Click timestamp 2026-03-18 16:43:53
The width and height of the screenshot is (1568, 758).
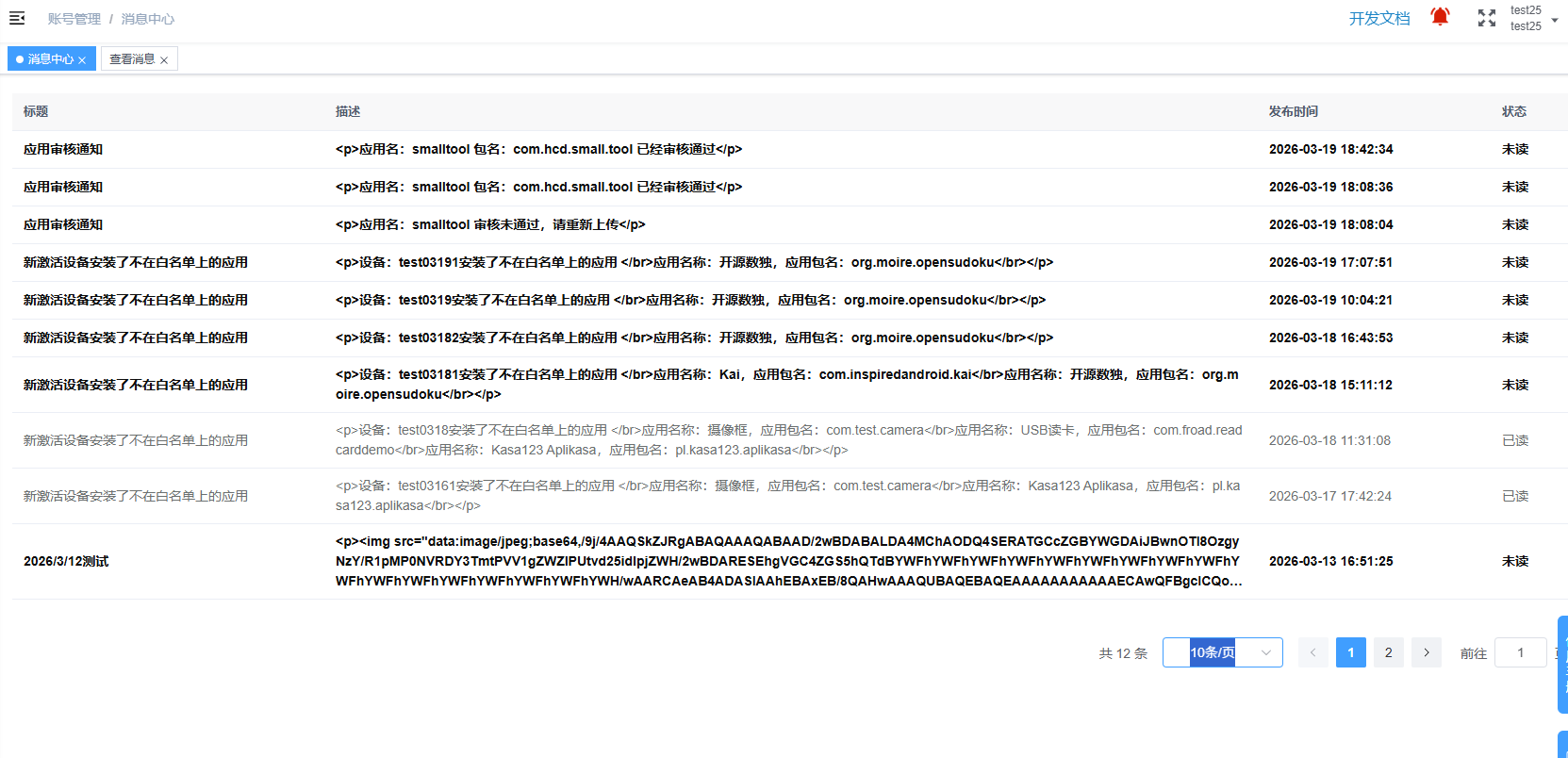(x=1330, y=338)
